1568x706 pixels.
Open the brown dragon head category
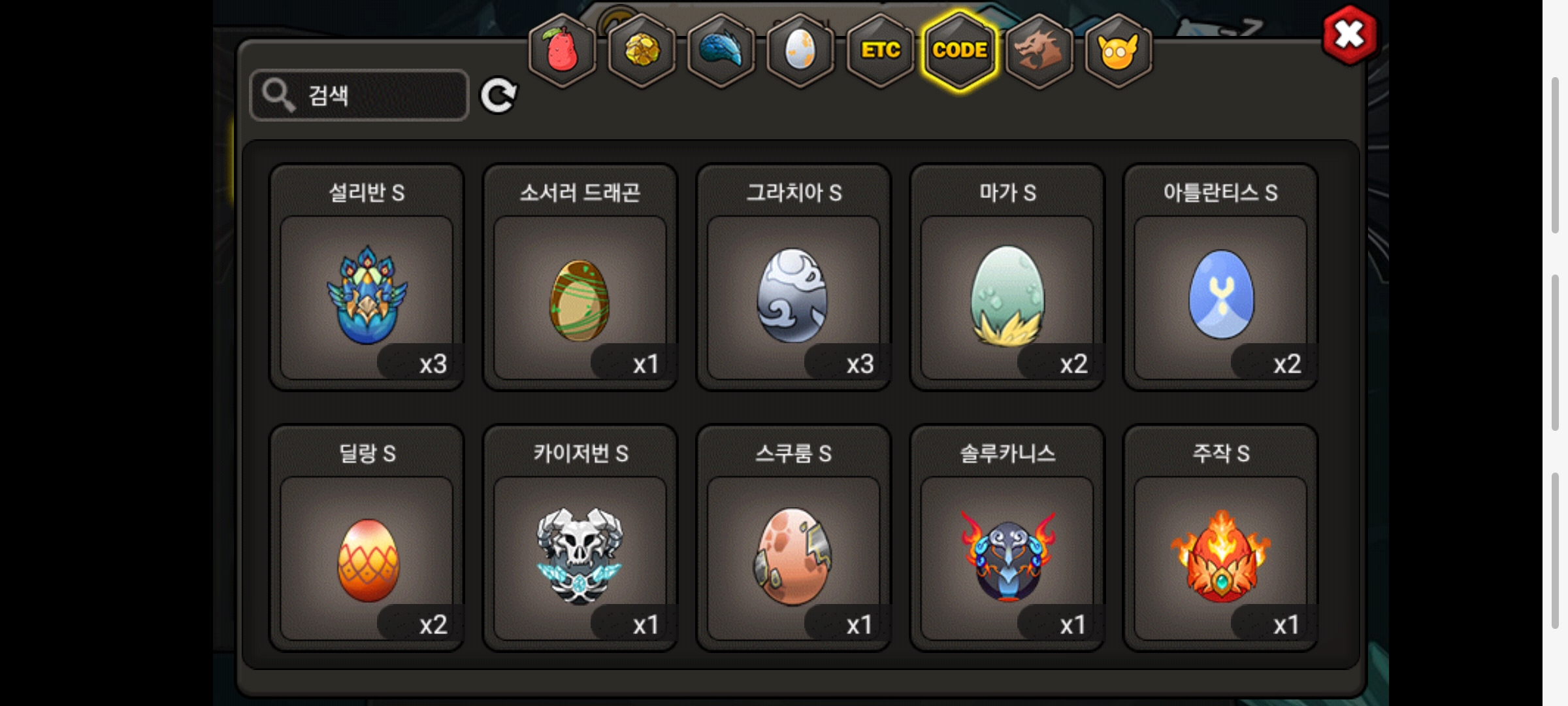(x=1039, y=50)
